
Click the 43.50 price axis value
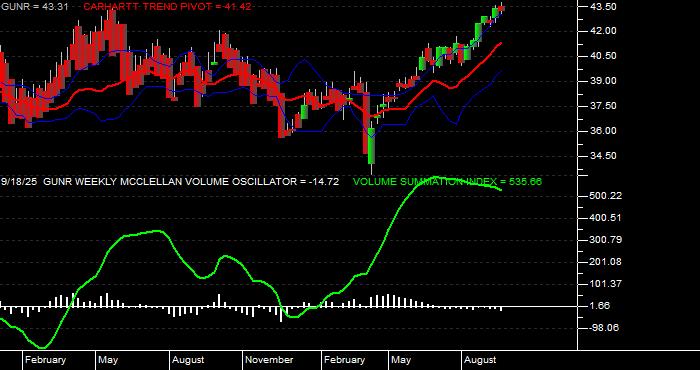[603, 7]
